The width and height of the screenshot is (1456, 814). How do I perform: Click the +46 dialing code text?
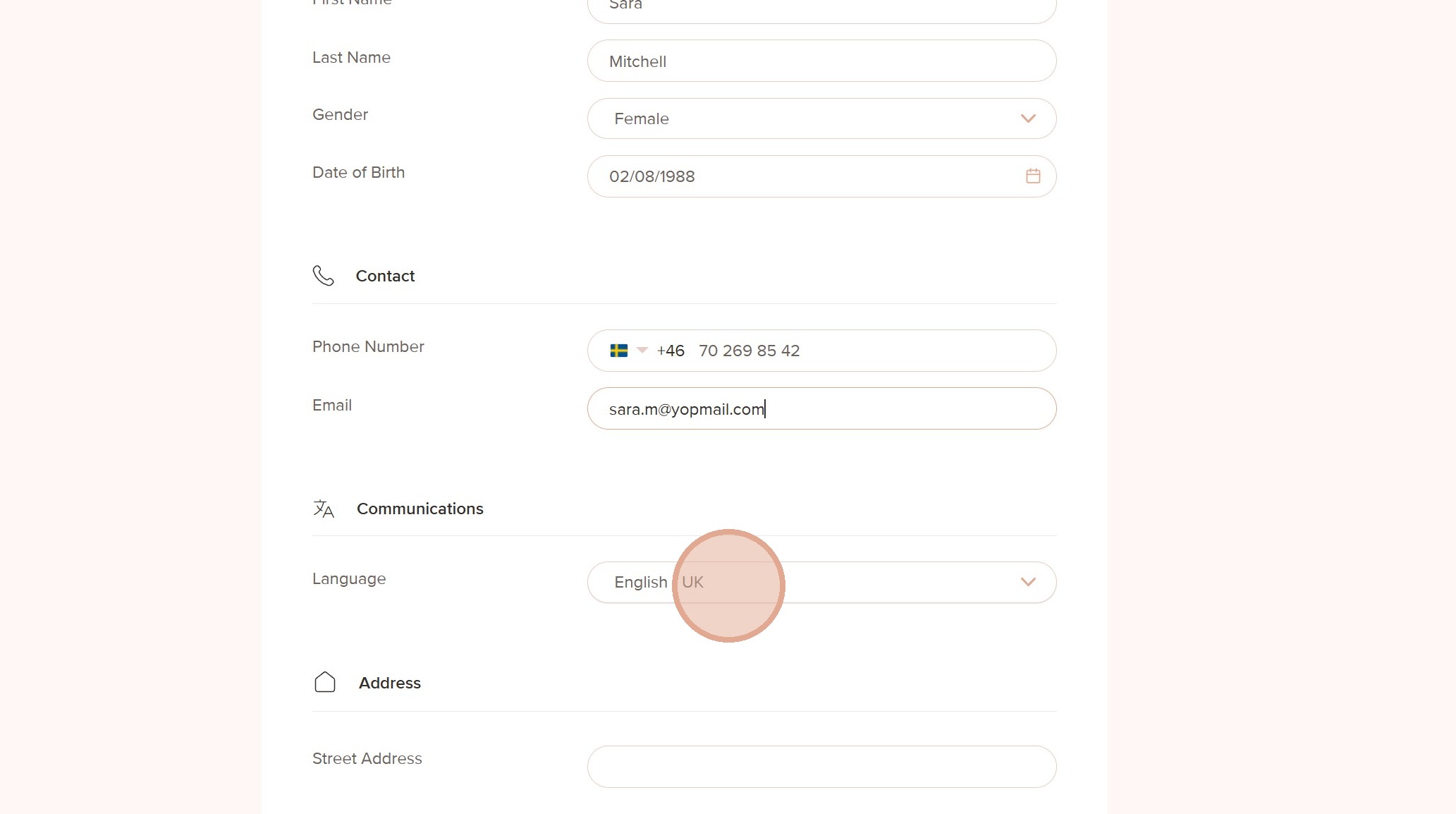click(670, 351)
